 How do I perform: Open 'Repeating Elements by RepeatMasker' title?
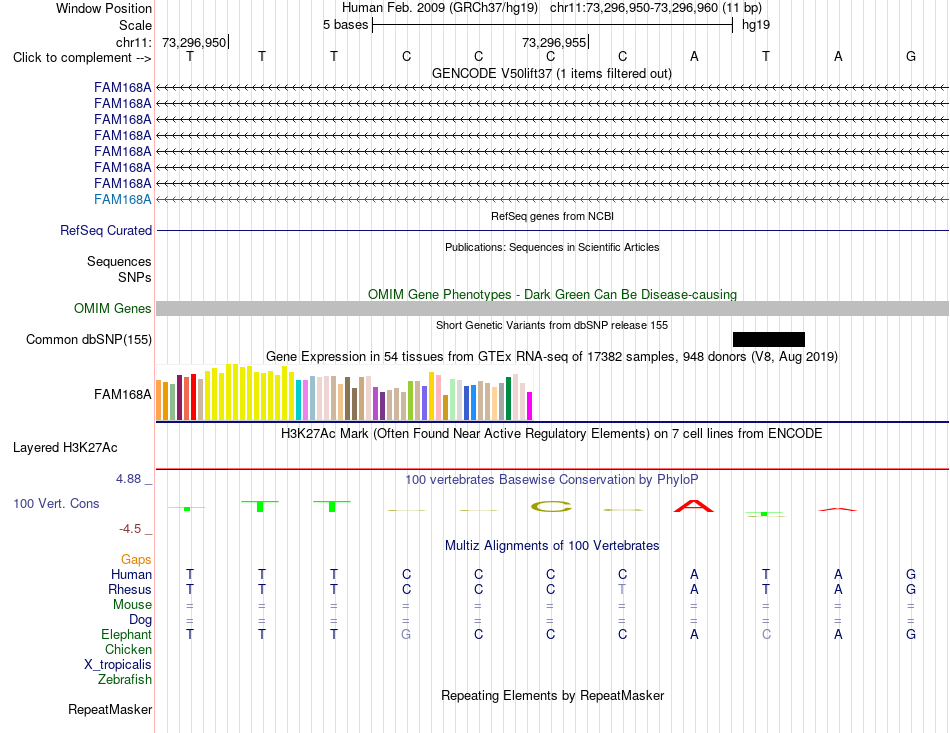point(552,695)
